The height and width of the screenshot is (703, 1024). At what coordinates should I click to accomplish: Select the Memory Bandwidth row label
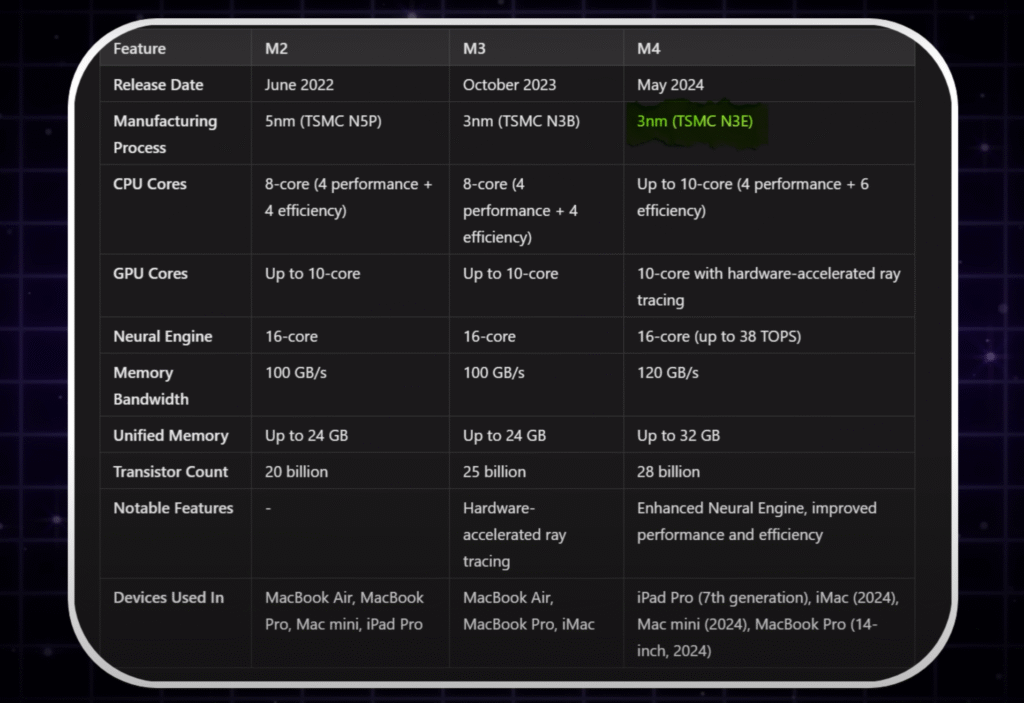point(151,386)
